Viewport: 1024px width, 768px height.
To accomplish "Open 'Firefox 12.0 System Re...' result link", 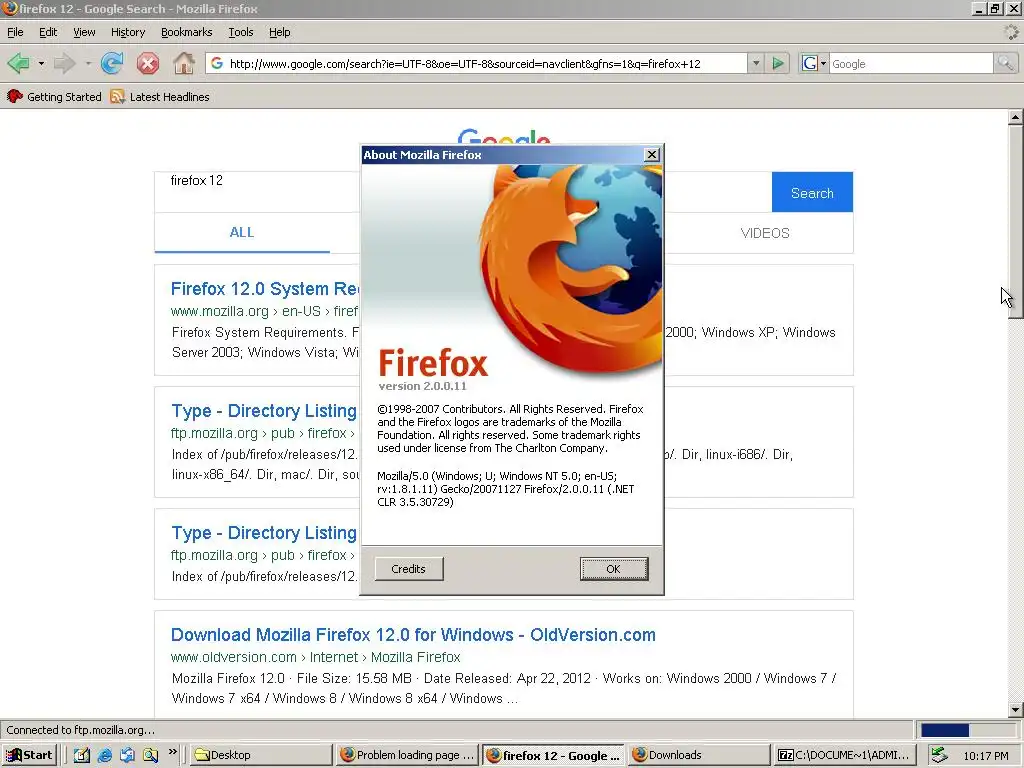I will (264, 289).
